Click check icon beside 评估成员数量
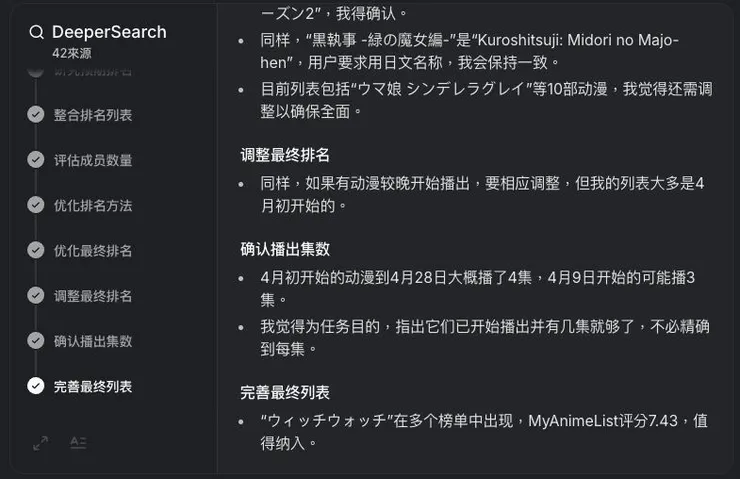Screen dimensions: 740x479 (x=36, y=160)
